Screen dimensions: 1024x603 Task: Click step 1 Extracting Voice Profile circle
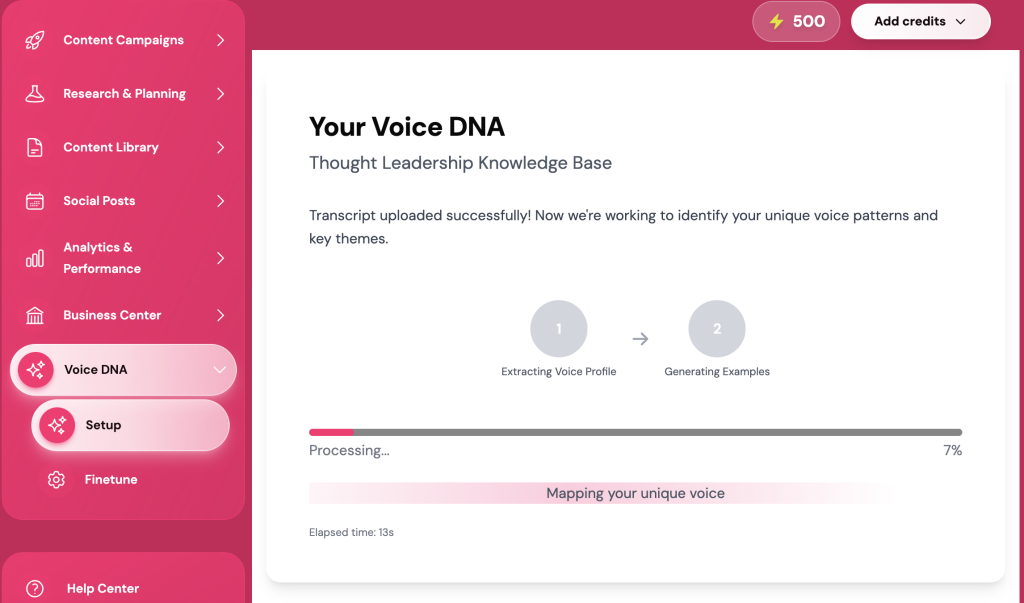(x=558, y=329)
